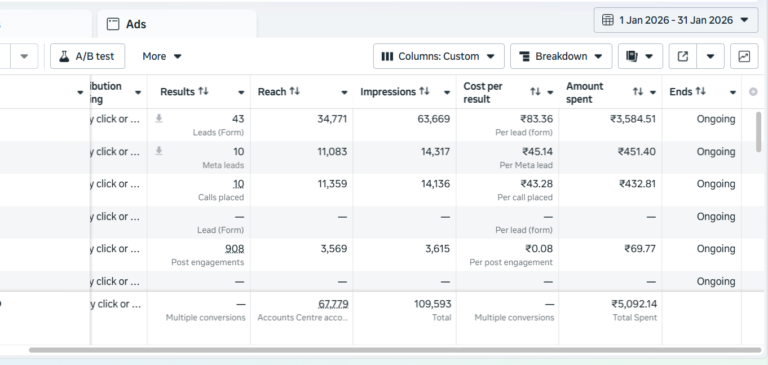Open Columns: Custom dropdown

tap(438, 56)
